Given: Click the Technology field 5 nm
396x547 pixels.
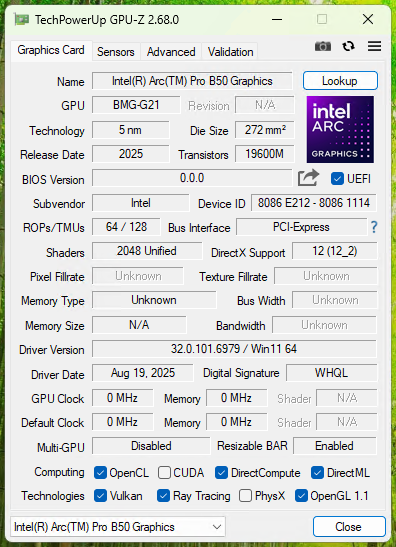Looking at the screenshot, I should point(130,130).
